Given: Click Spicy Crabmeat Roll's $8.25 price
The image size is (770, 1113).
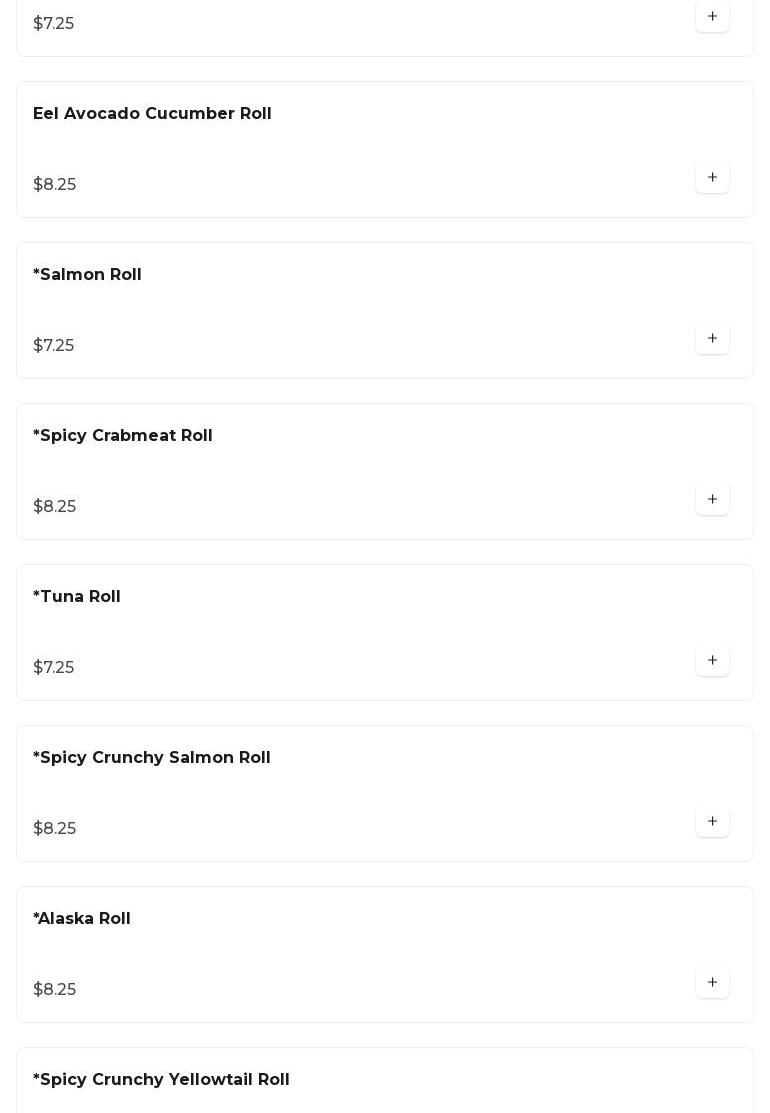Looking at the screenshot, I should pos(54,507).
